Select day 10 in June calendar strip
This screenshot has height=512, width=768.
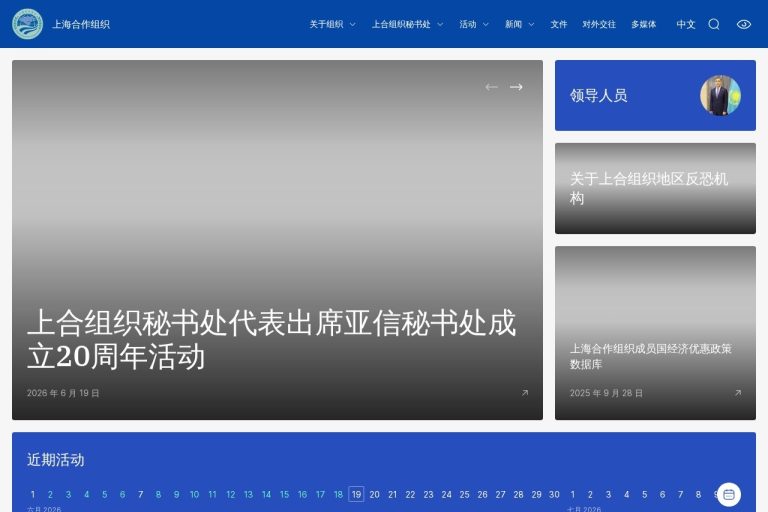tap(194, 494)
